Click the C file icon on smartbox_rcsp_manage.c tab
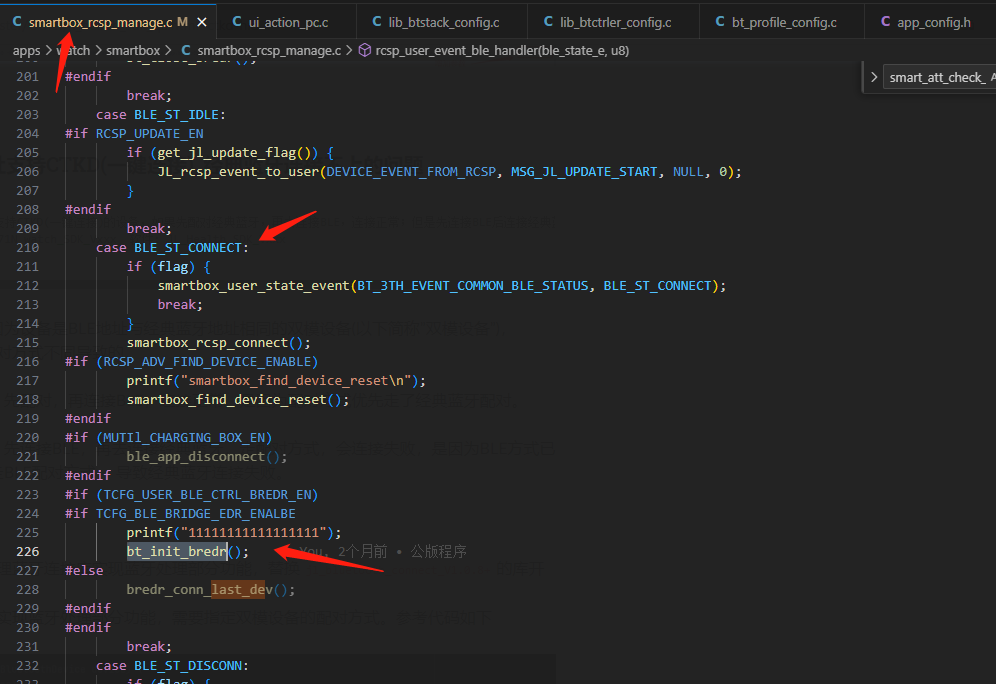This screenshot has height=684, width=996. tap(17, 22)
